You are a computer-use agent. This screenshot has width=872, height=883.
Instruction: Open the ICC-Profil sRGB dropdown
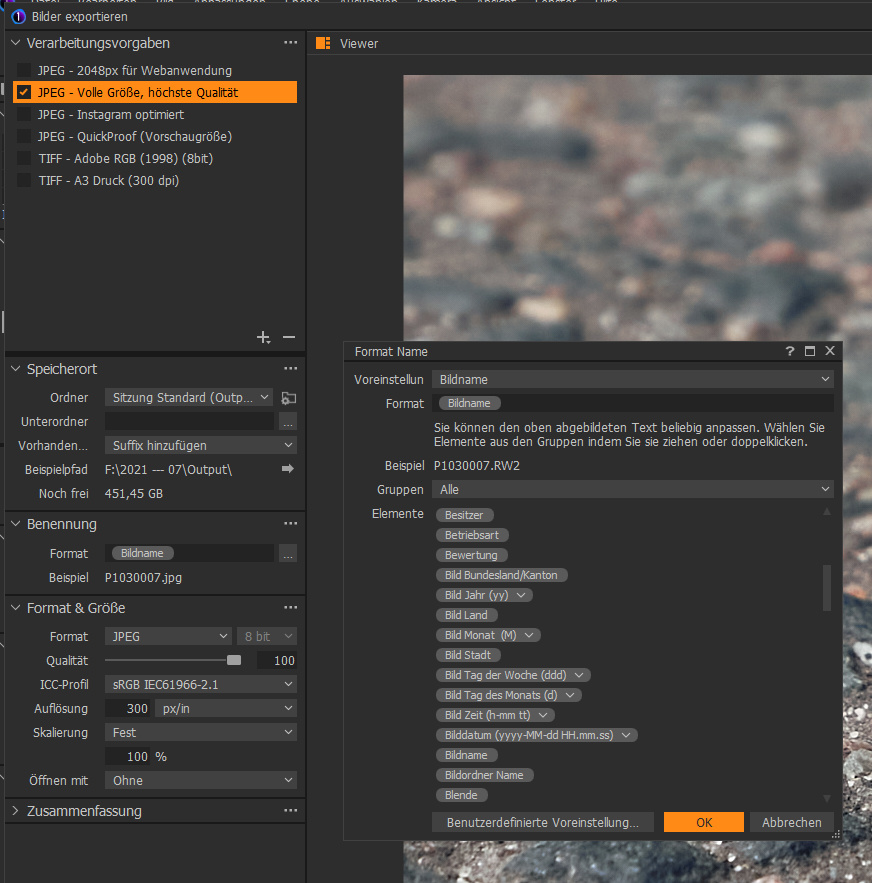[201, 685]
